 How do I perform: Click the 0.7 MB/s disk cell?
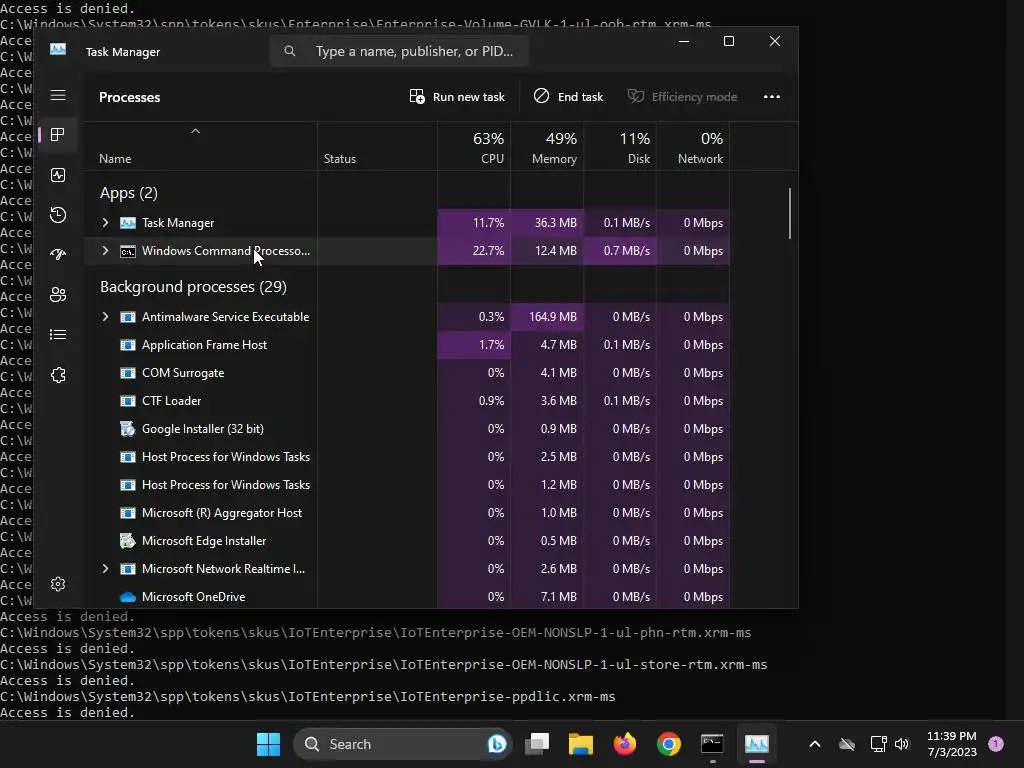coord(620,251)
